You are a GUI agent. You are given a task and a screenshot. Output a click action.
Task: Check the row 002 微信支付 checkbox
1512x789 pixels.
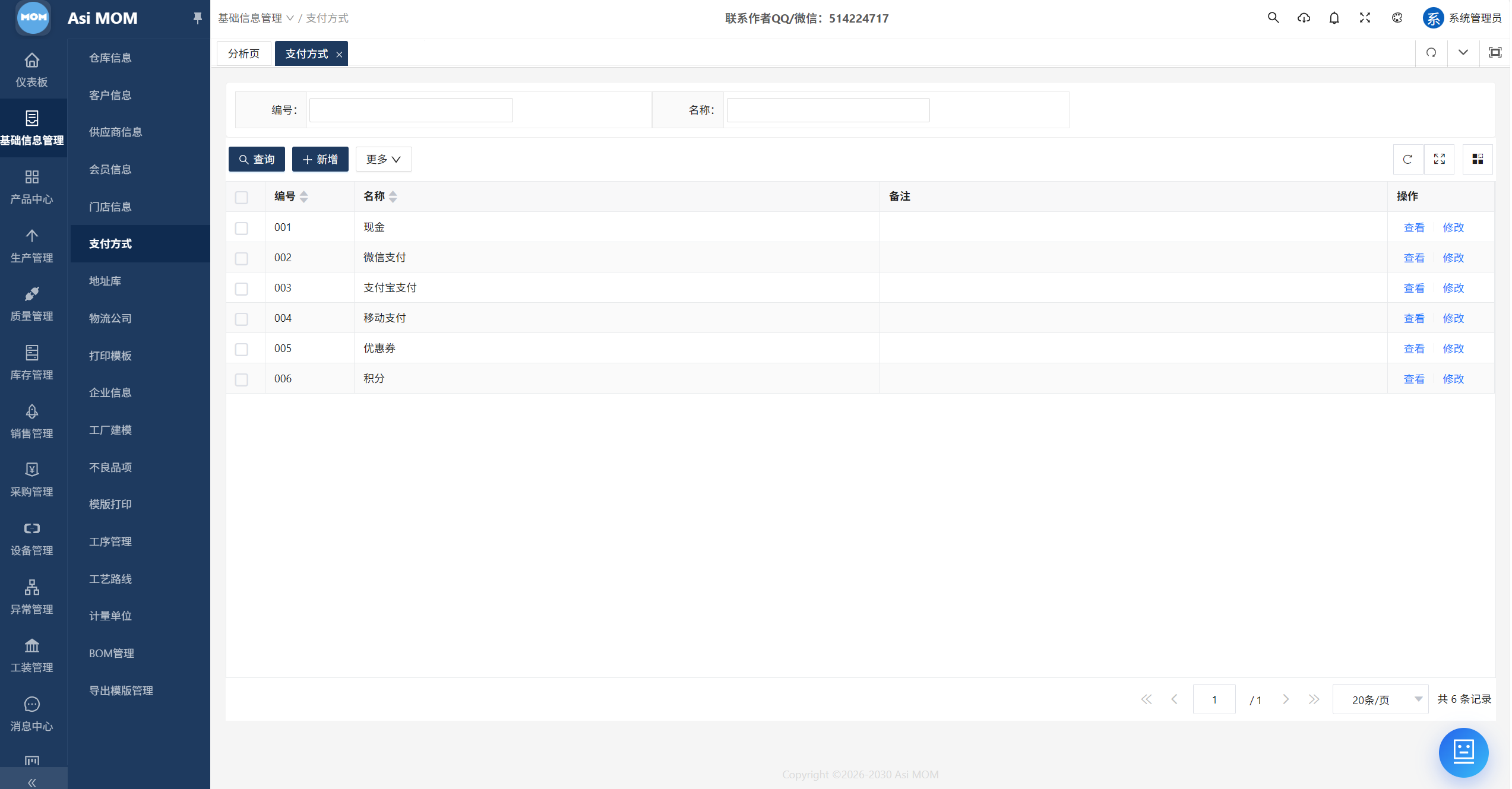click(242, 258)
